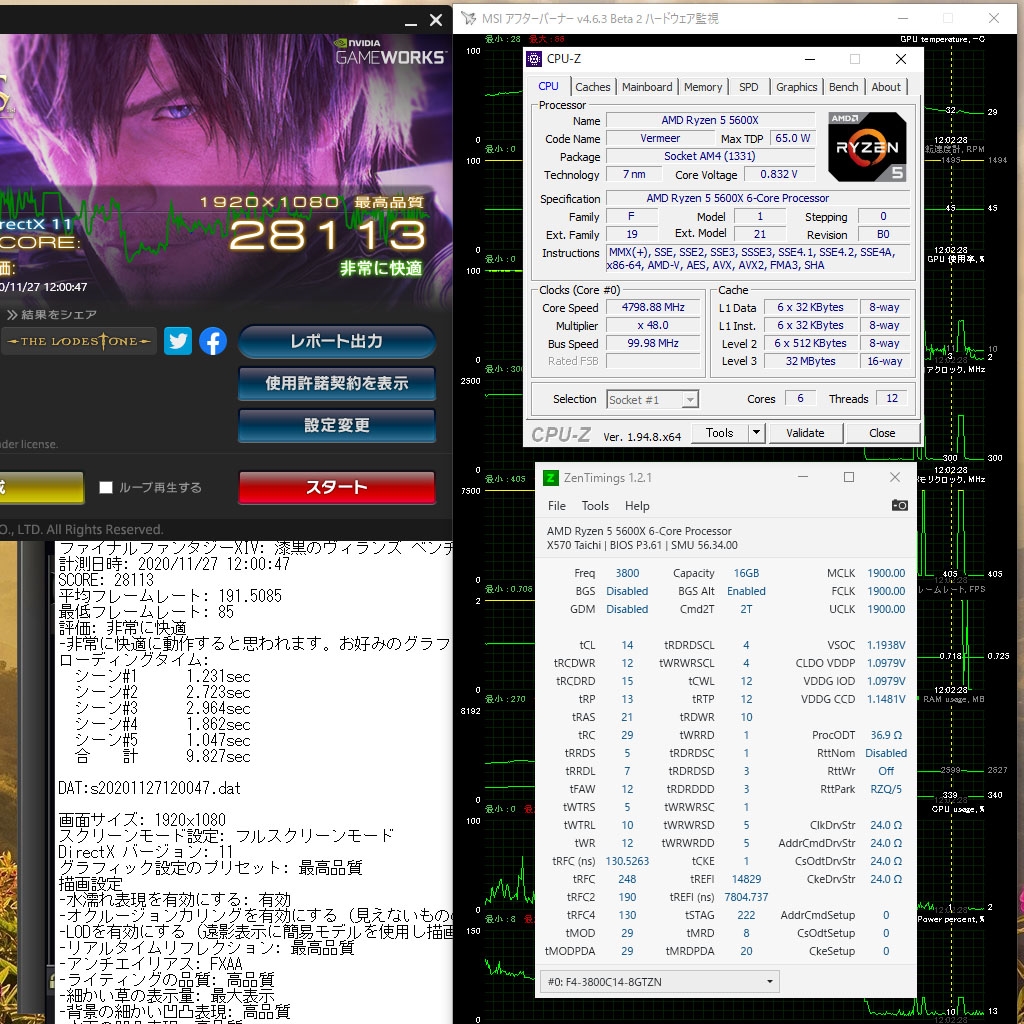Click the 28113 score display in the benchmark
The image size is (1024, 1024).
point(327,235)
